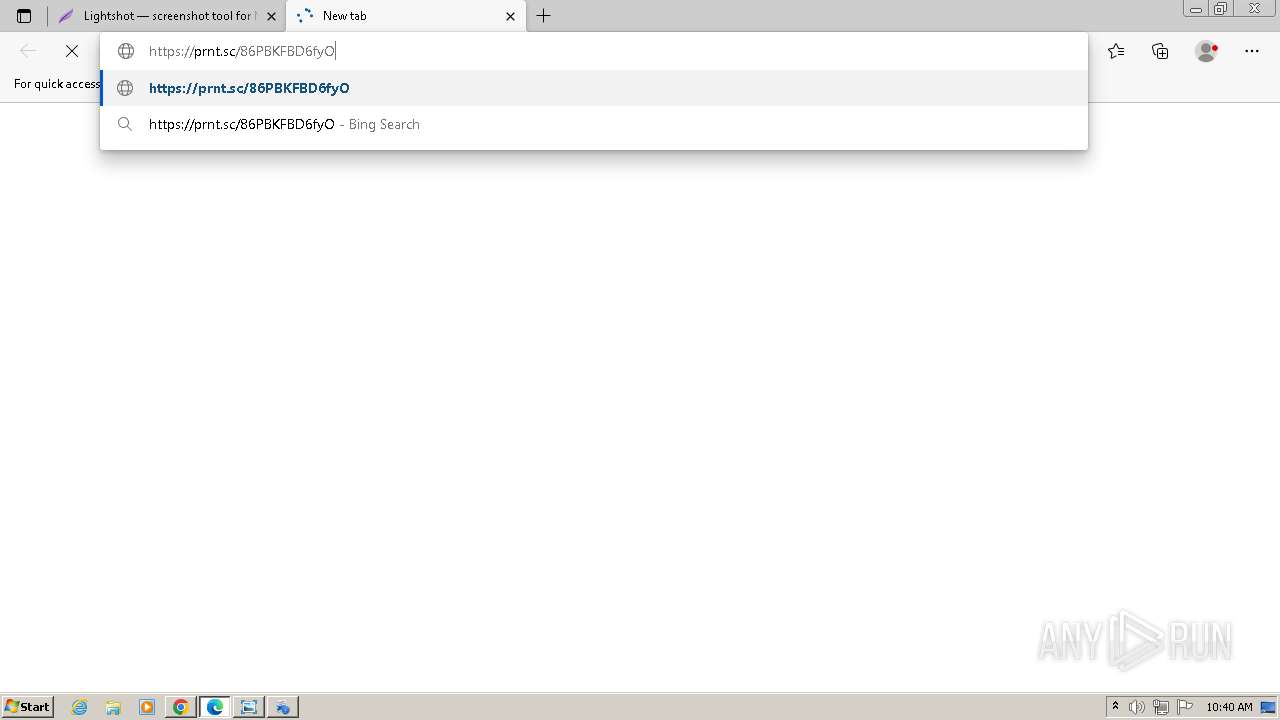This screenshot has width=1280, height=720.
Task: Open Google Chrome from taskbar
Action: tap(181, 707)
